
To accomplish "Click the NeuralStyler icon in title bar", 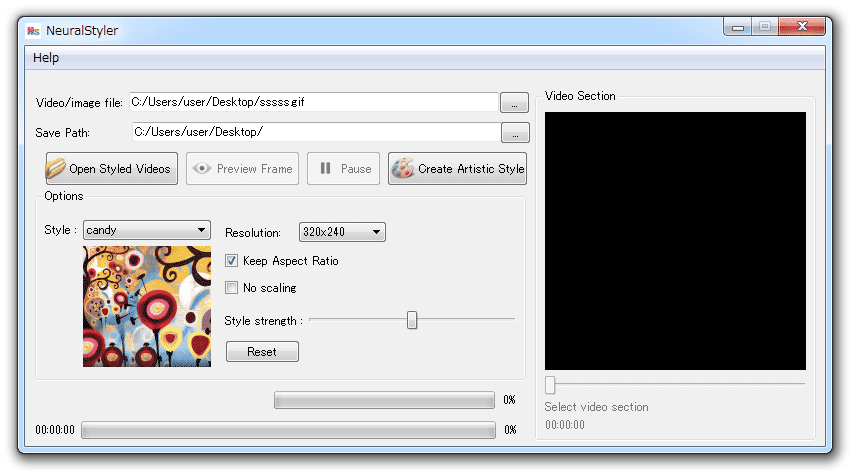I will pos(33,31).
